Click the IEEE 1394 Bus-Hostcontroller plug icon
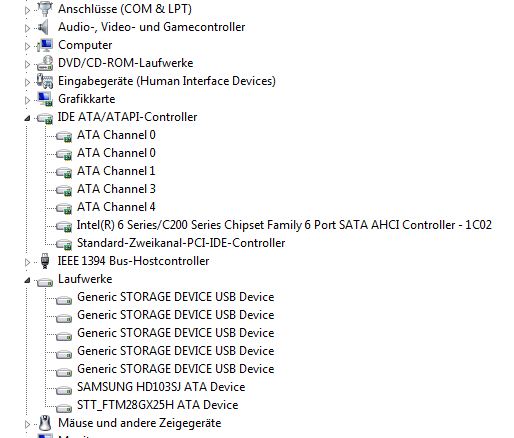 click(45, 261)
